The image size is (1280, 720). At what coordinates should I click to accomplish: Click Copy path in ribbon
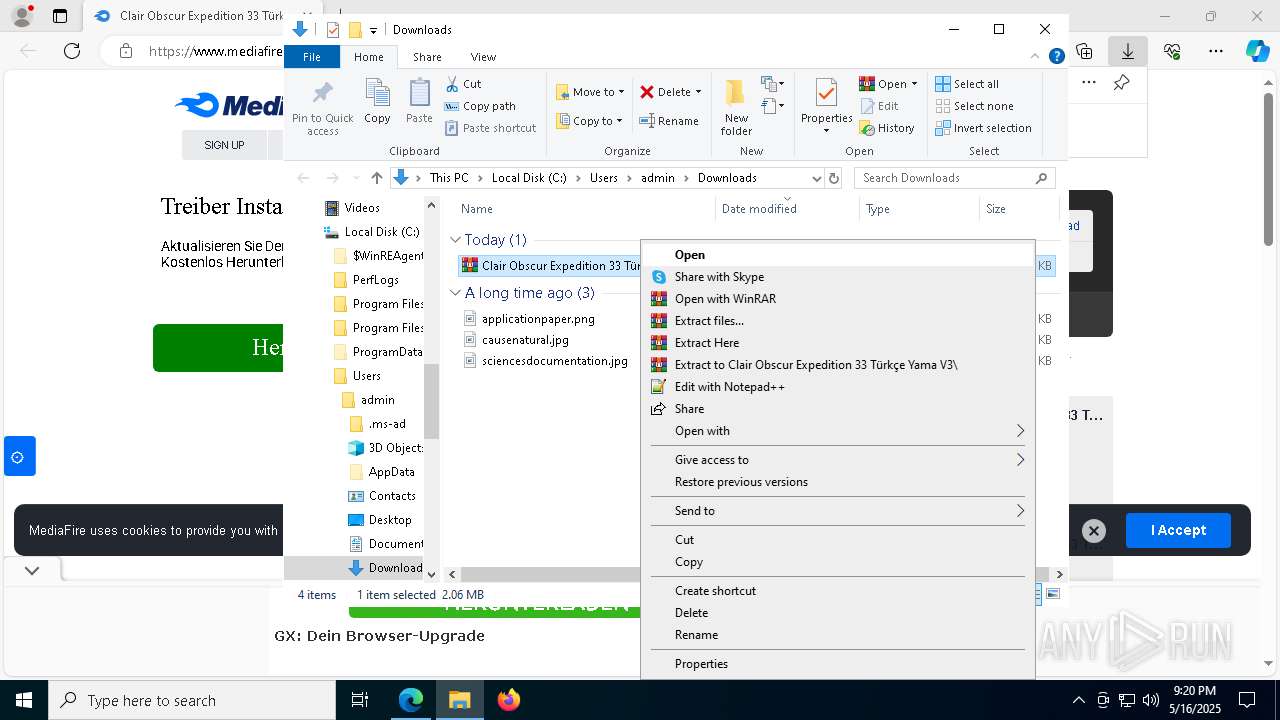(480, 106)
